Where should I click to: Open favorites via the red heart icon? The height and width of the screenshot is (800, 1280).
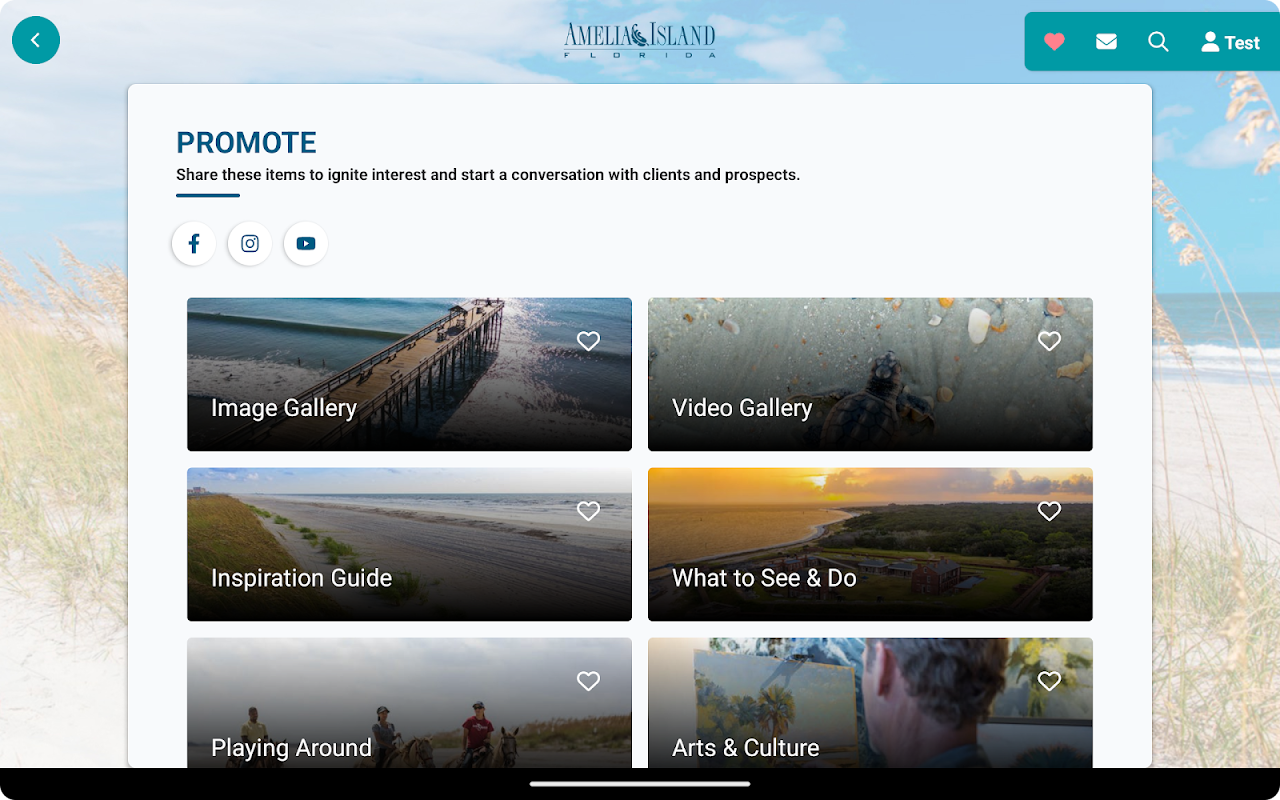pos(1054,42)
